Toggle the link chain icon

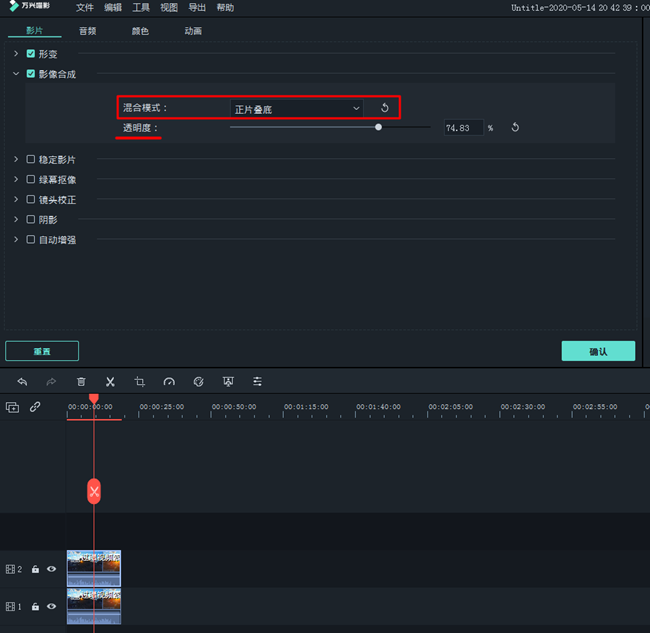click(x=35, y=407)
